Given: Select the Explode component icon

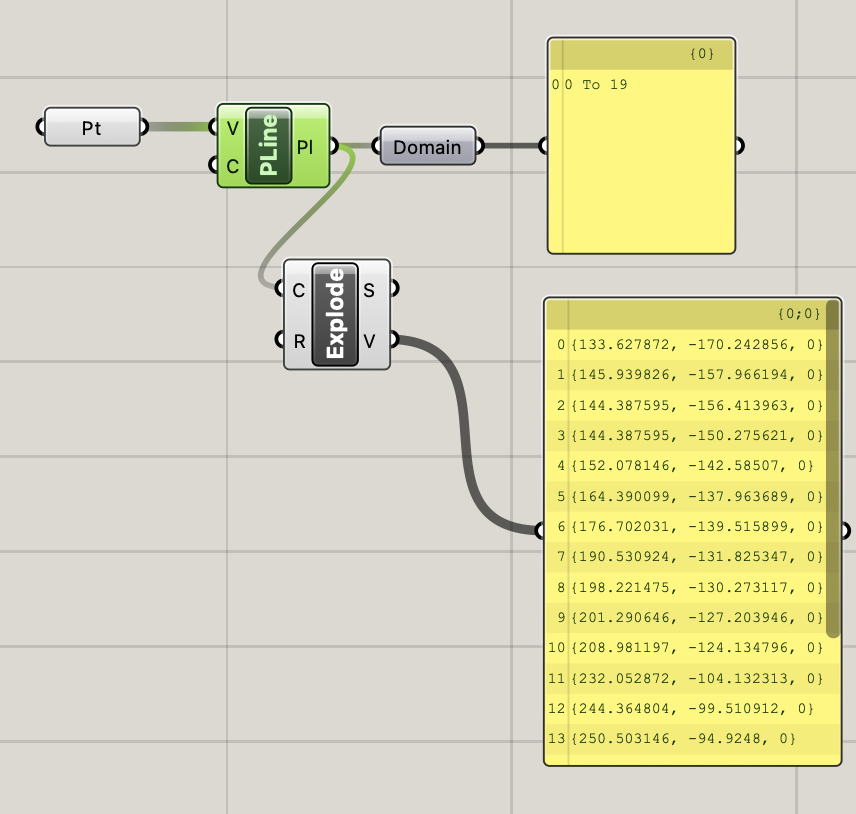Looking at the screenshot, I should pyautogui.click(x=336, y=314).
